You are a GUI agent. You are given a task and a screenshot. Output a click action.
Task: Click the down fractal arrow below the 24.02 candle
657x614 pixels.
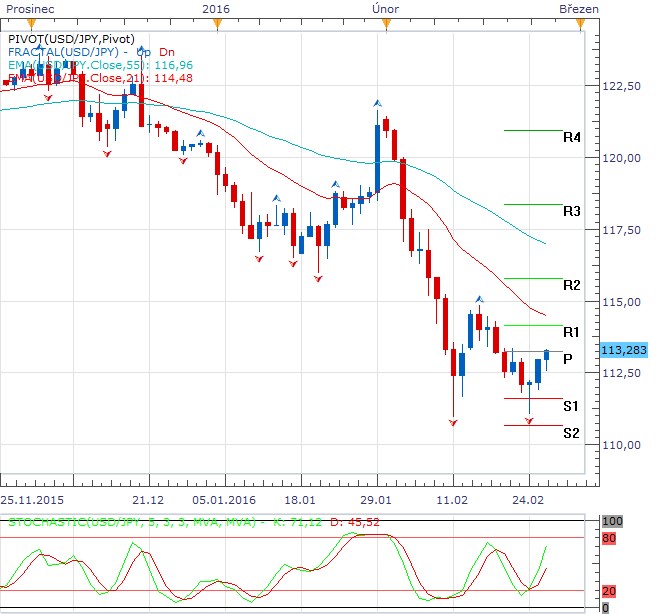[x=529, y=420]
